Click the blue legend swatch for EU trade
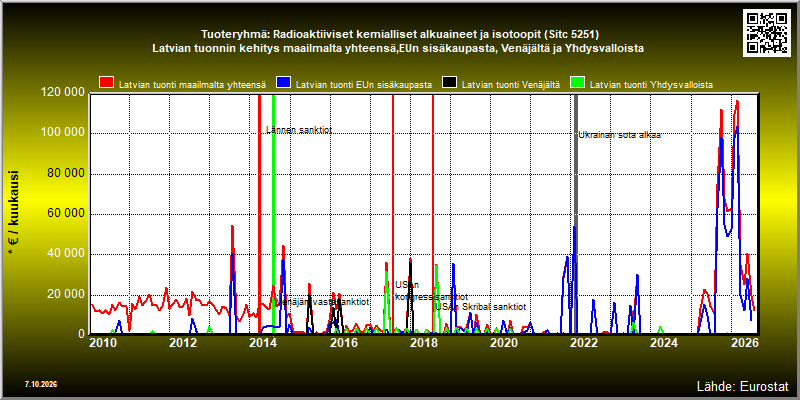This screenshot has width=800, height=400. pos(283,84)
